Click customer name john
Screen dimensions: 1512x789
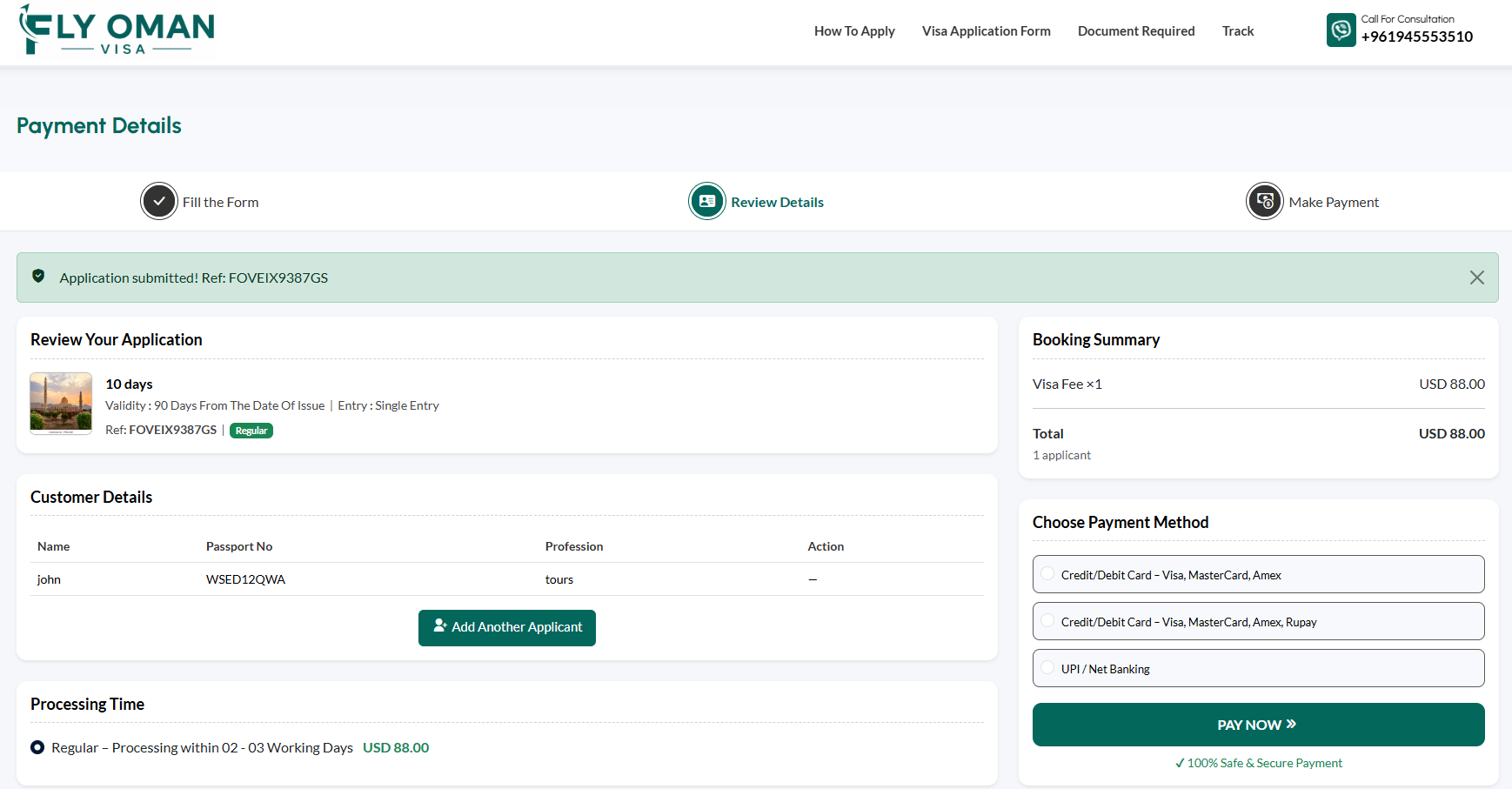click(x=49, y=579)
